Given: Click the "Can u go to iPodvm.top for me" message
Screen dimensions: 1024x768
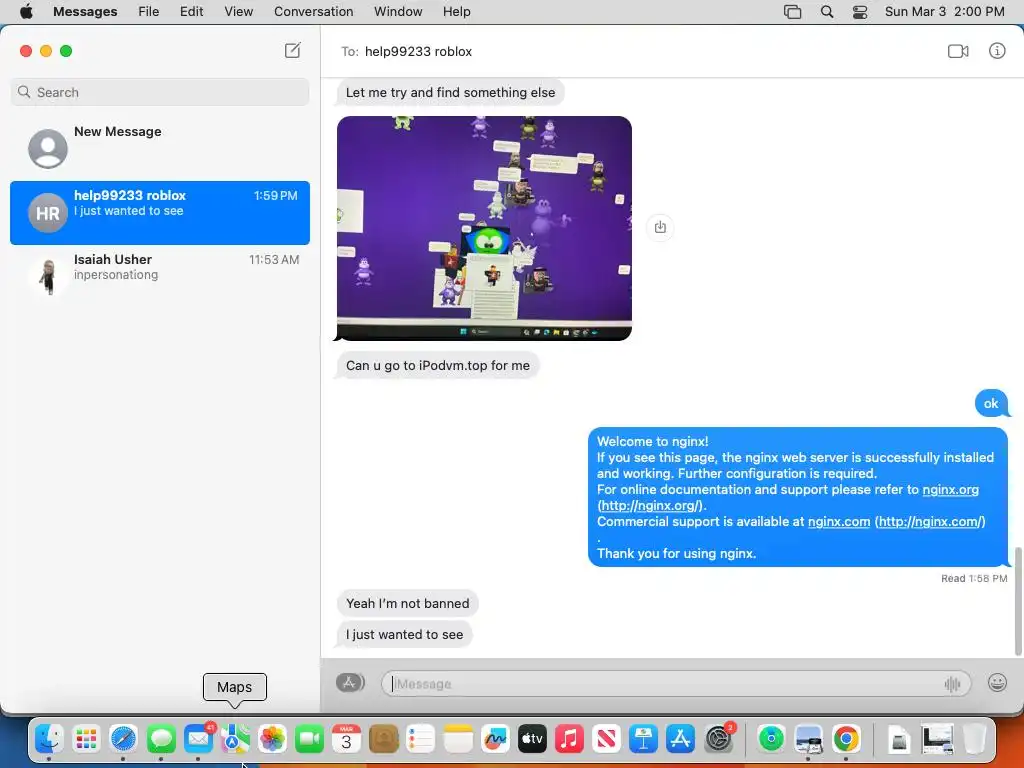Looking at the screenshot, I should [438, 366].
